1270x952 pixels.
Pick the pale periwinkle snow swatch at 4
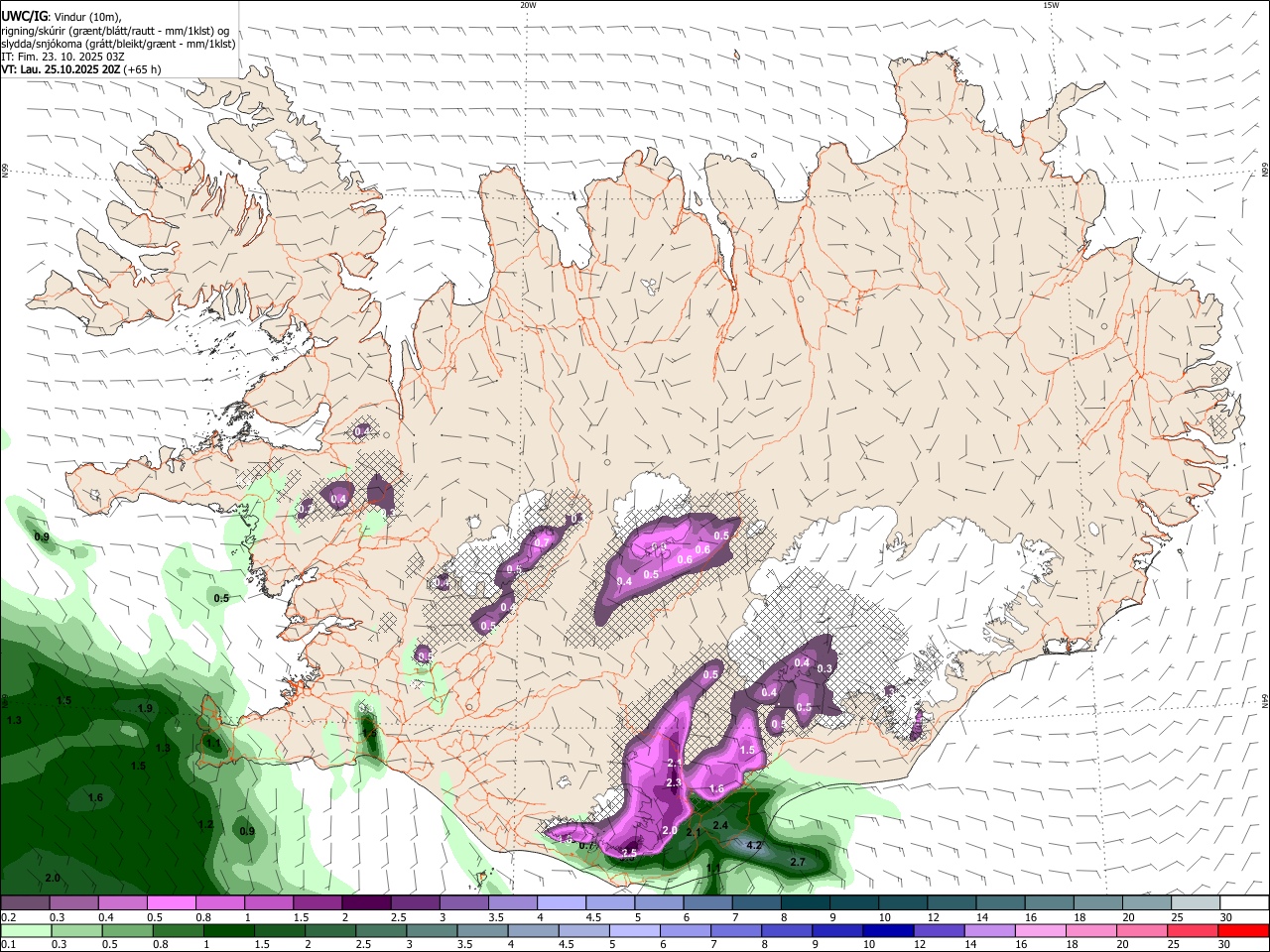coord(561,902)
